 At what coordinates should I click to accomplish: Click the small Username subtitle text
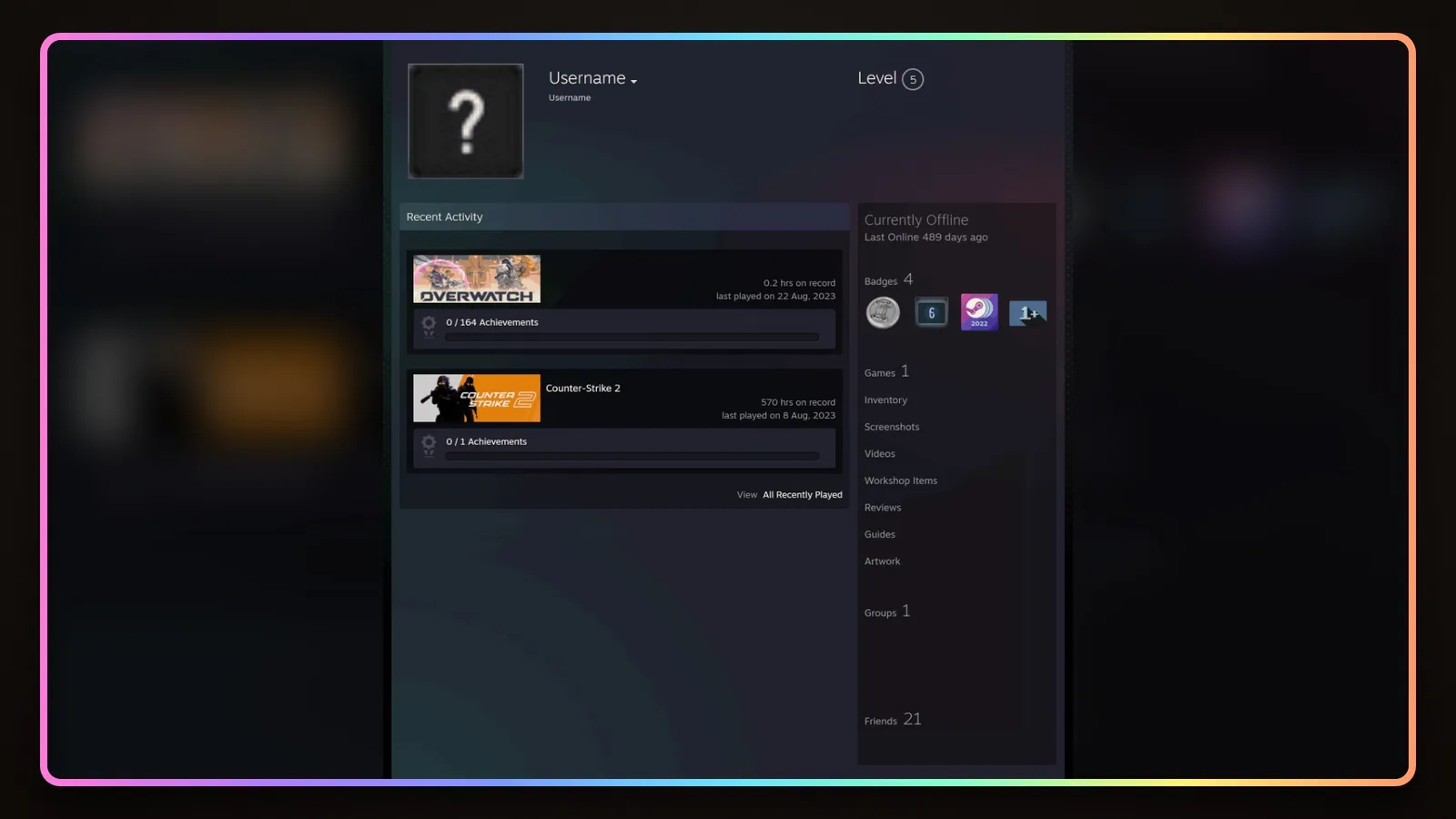[x=570, y=98]
